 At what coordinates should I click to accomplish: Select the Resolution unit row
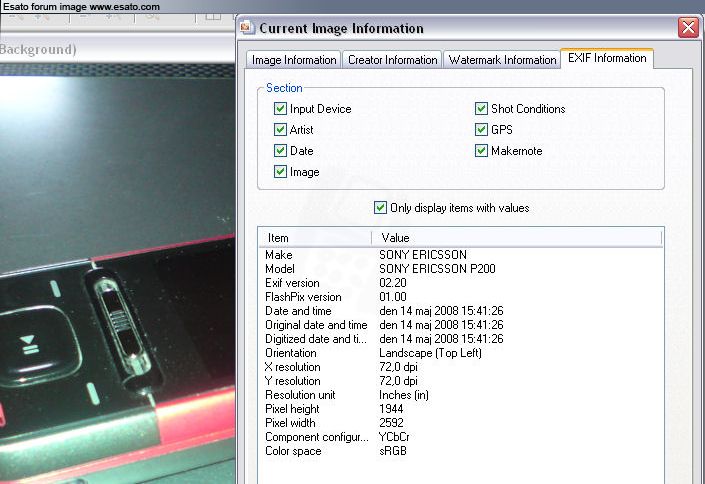(x=461, y=394)
